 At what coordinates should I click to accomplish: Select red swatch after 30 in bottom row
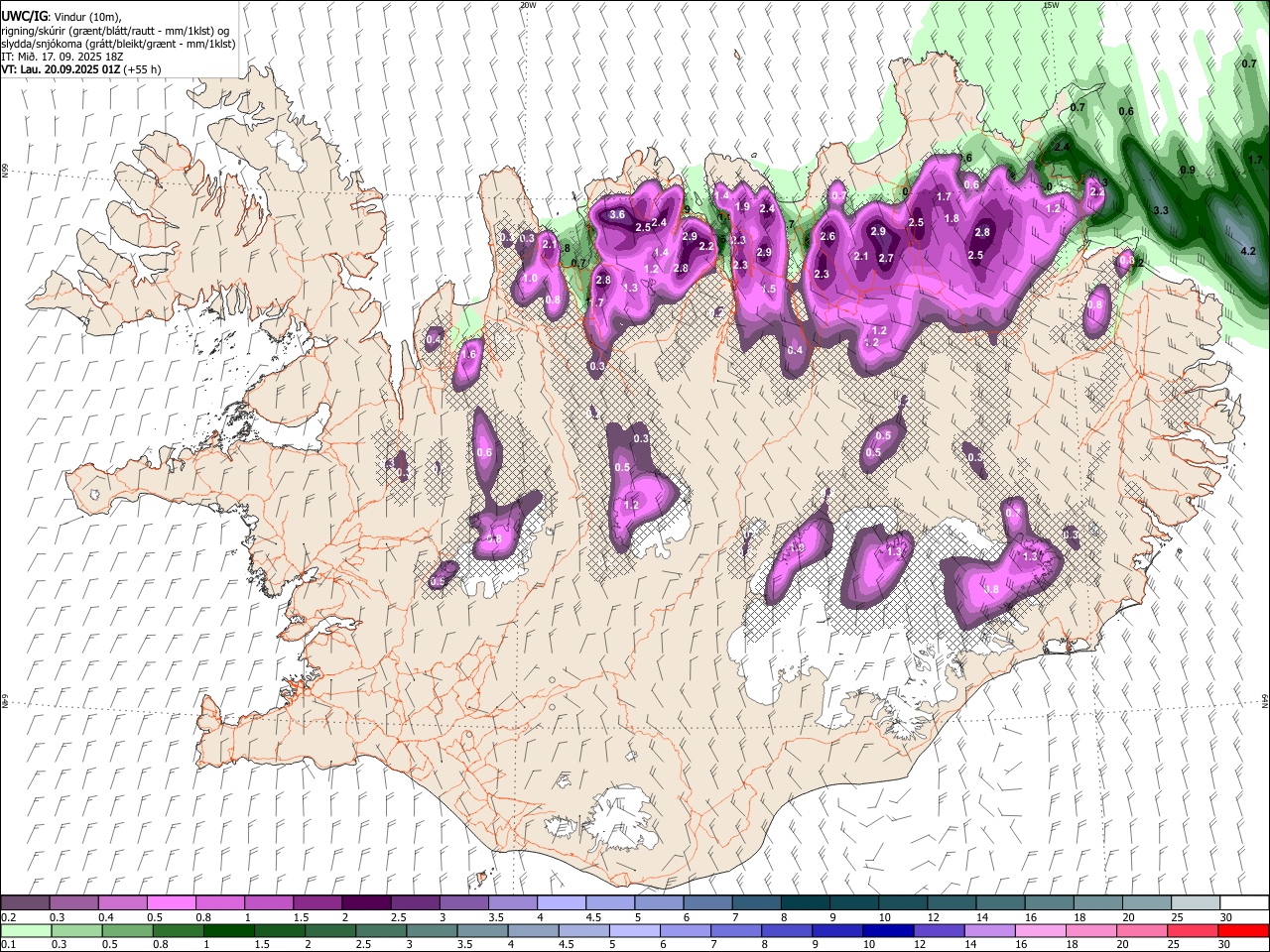click(x=1243, y=930)
